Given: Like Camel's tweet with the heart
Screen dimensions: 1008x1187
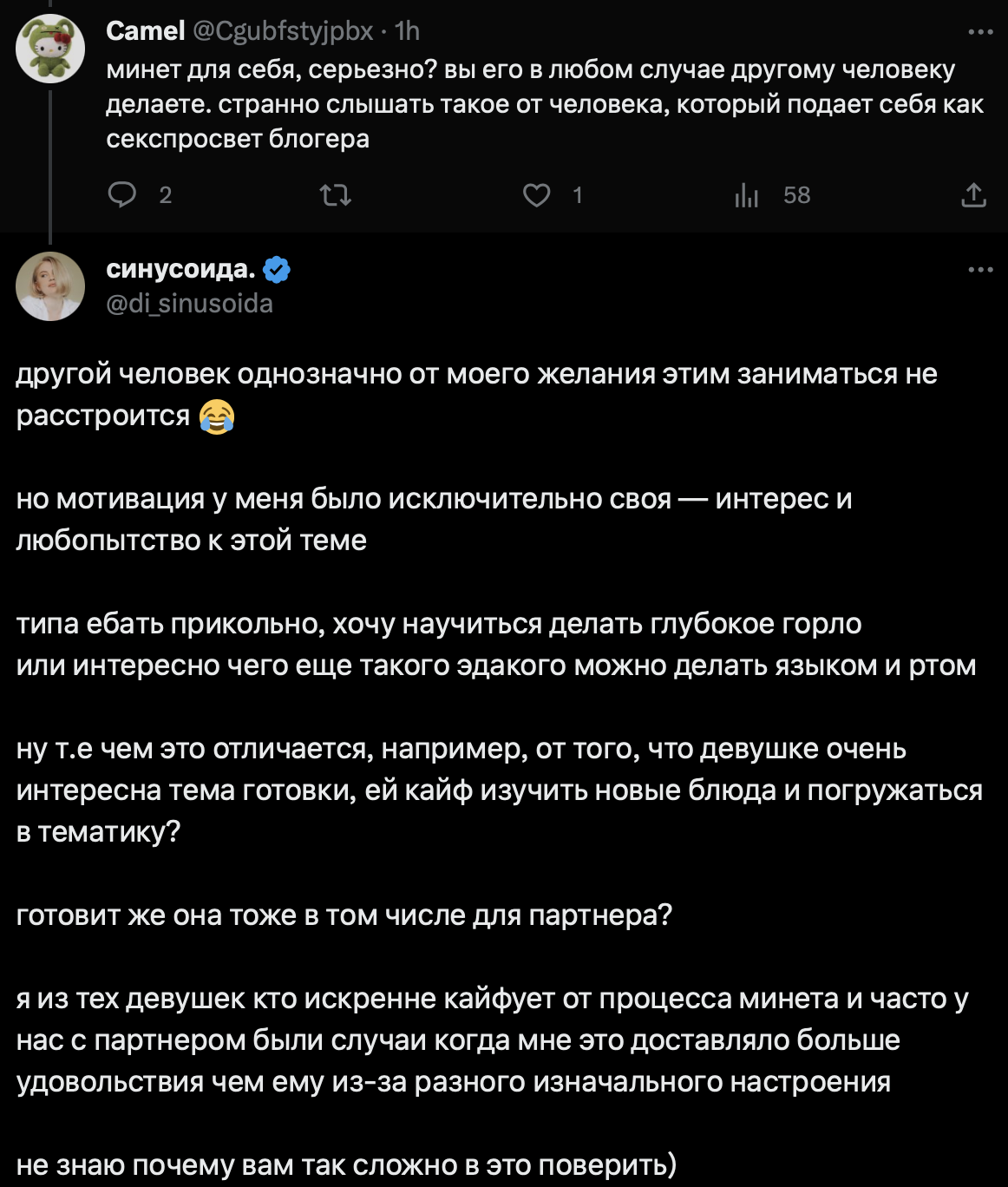Looking at the screenshot, I should pos(536,195).
